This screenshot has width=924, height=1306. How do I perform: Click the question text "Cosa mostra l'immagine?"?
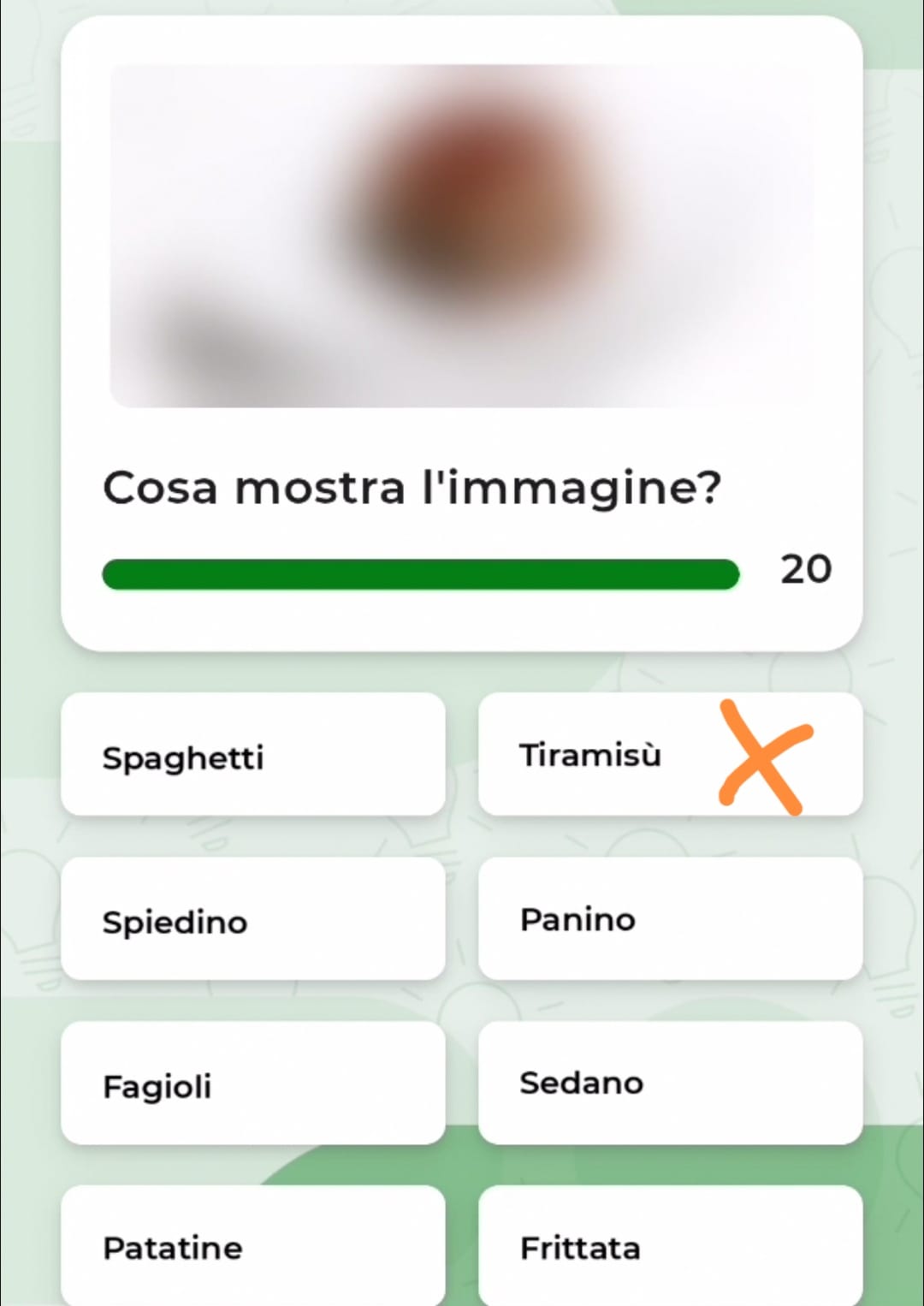[412, 488]
